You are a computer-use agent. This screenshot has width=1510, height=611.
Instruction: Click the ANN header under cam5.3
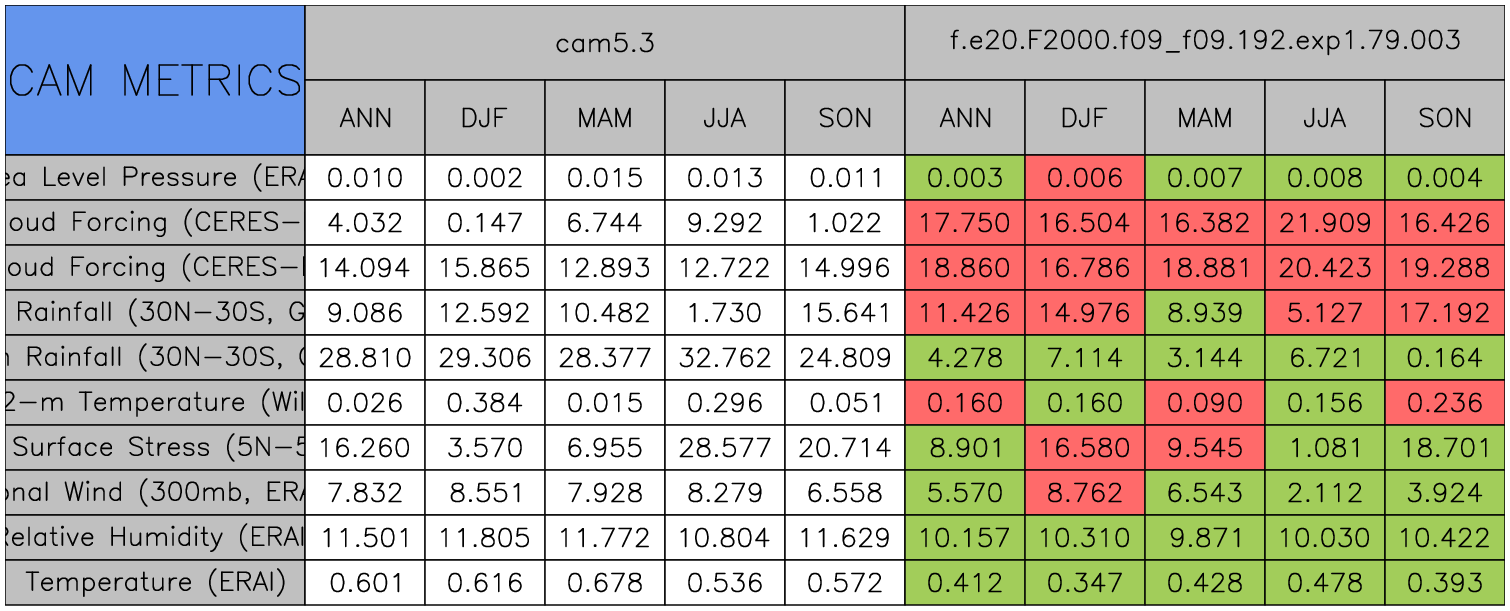point(365,118)
